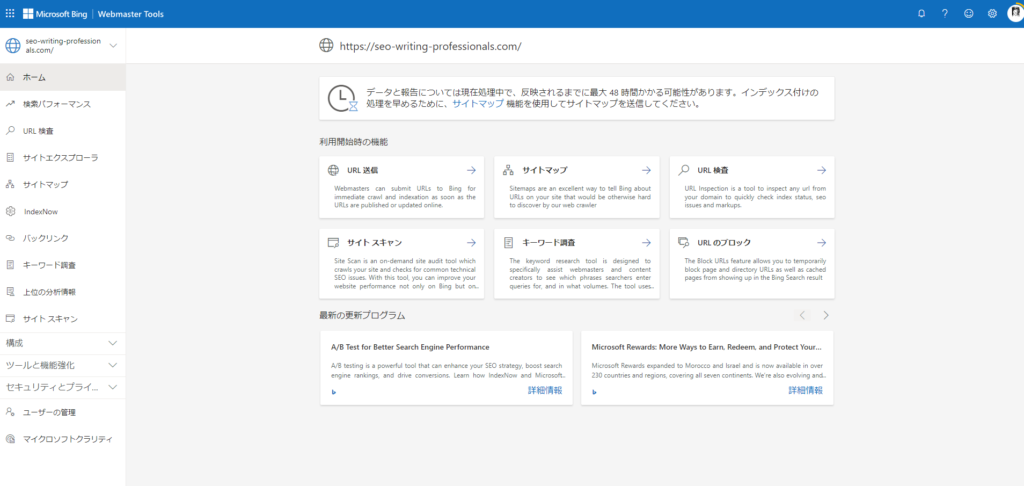Click the arrow on the サイトマップ card
This screenshot has width=1024, height=486.
pyautogui.click(x=646, y=170)
